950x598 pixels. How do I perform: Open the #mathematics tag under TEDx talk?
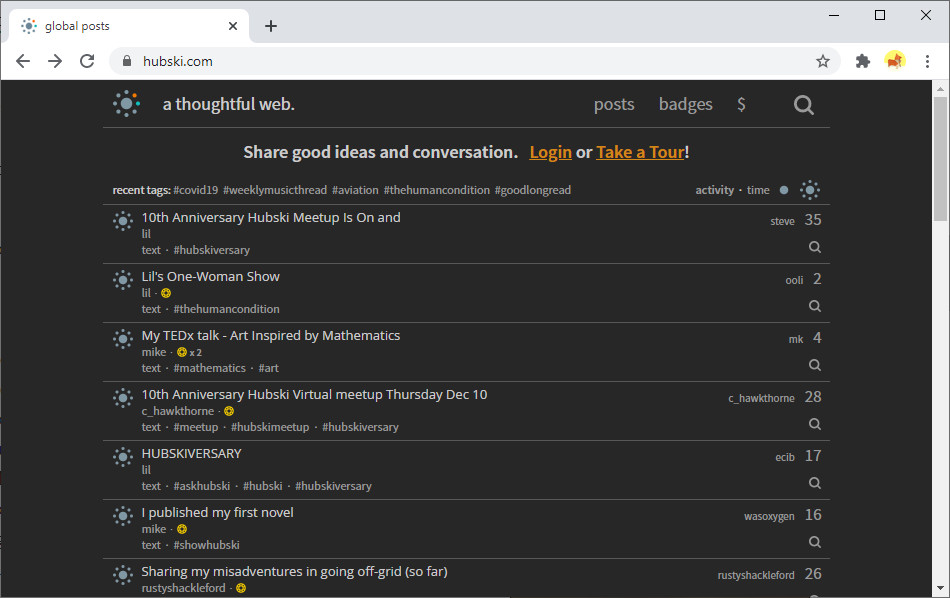click(210, 368)
